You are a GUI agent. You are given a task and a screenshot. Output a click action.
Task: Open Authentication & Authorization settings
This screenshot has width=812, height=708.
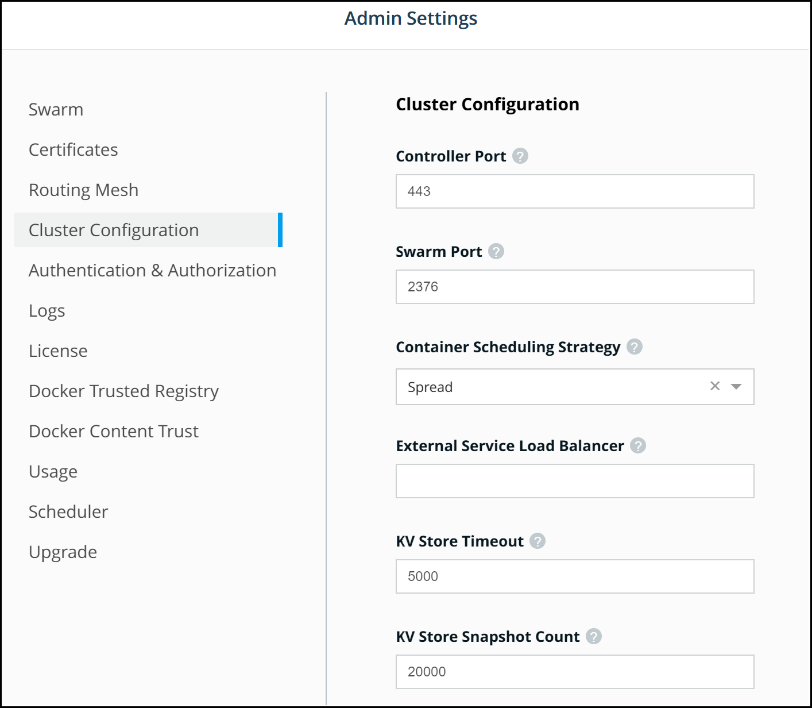152,270
